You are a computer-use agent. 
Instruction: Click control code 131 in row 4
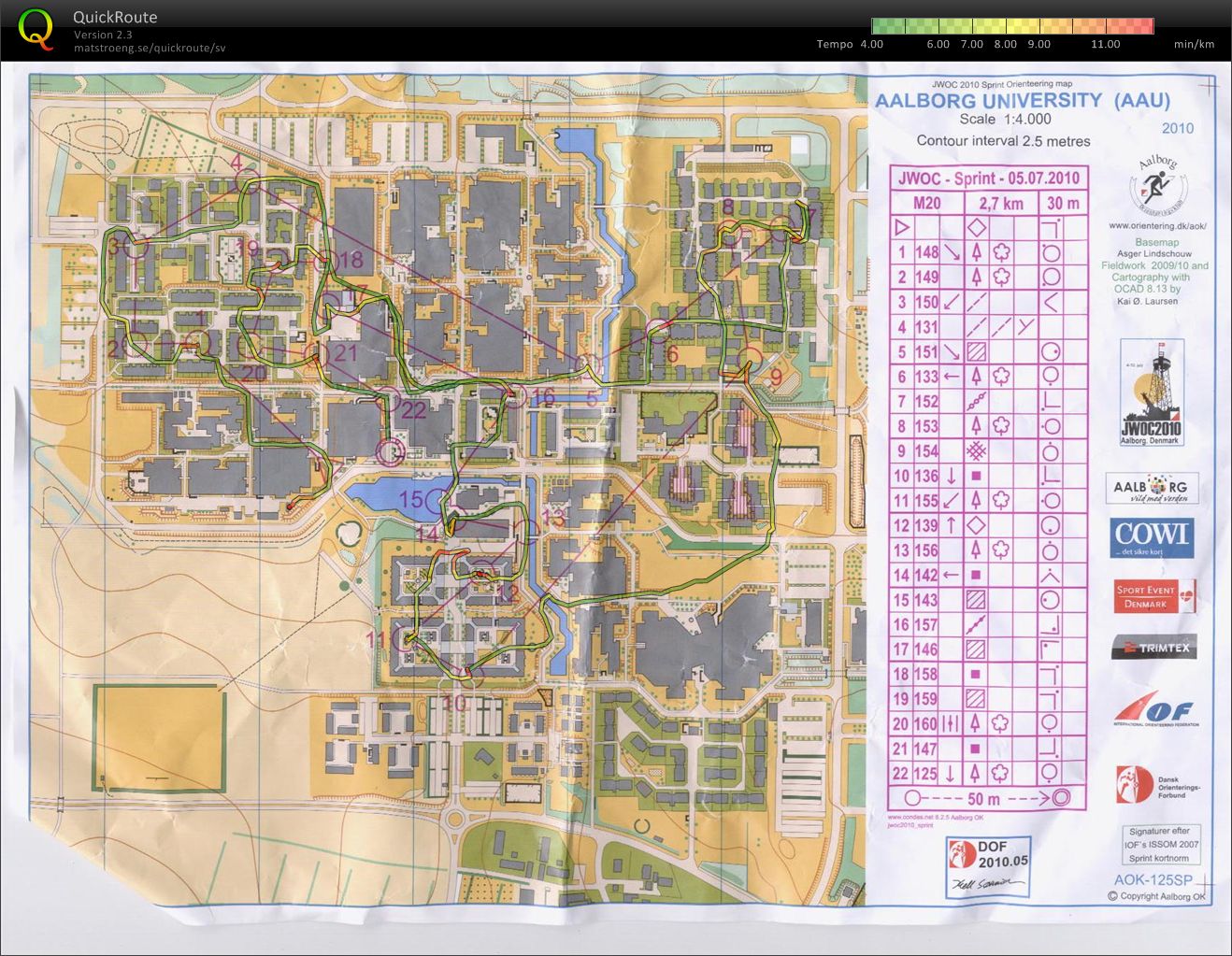click(925, 327)
